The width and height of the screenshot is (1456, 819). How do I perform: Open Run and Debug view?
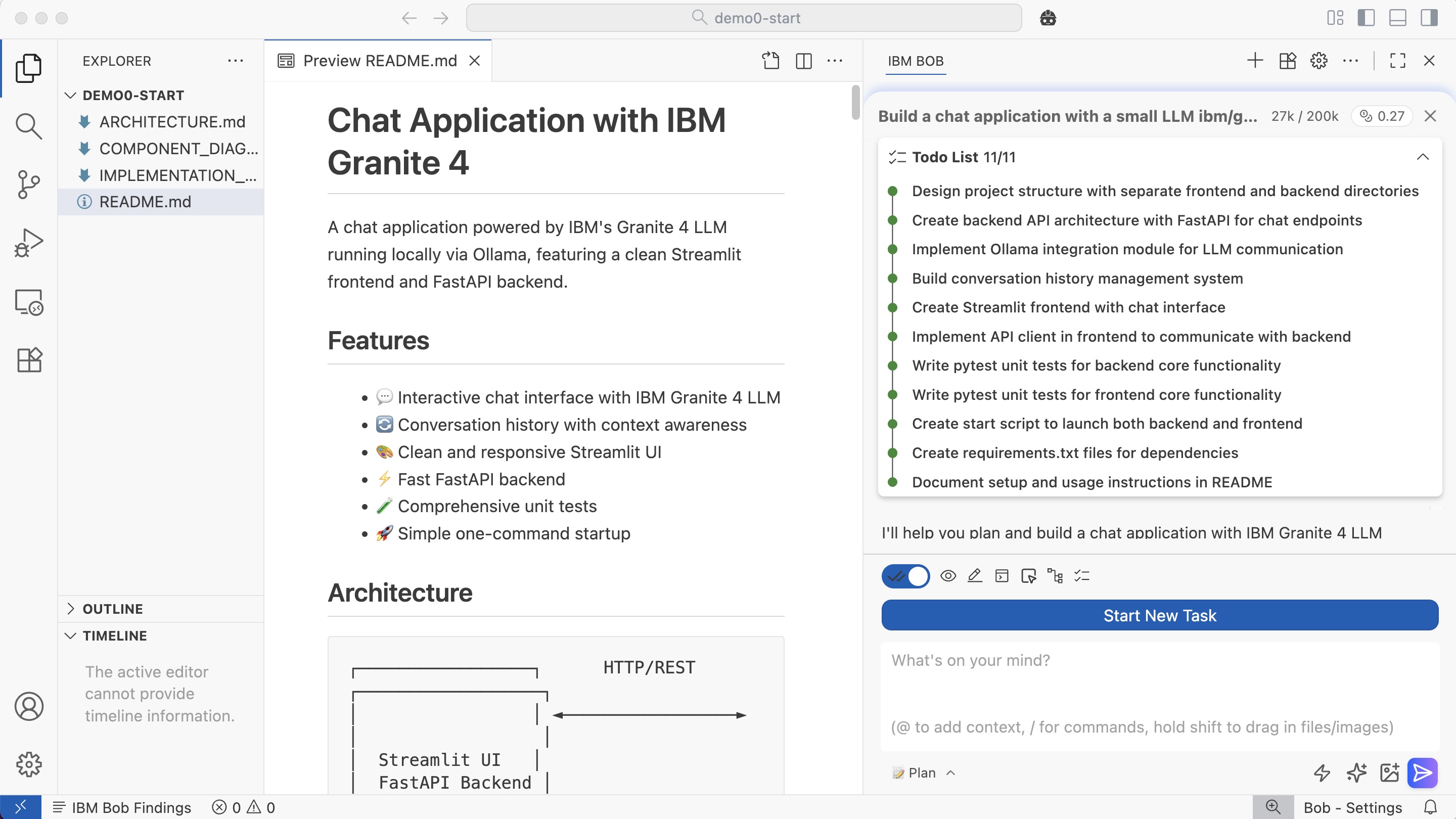pos(28,243)
